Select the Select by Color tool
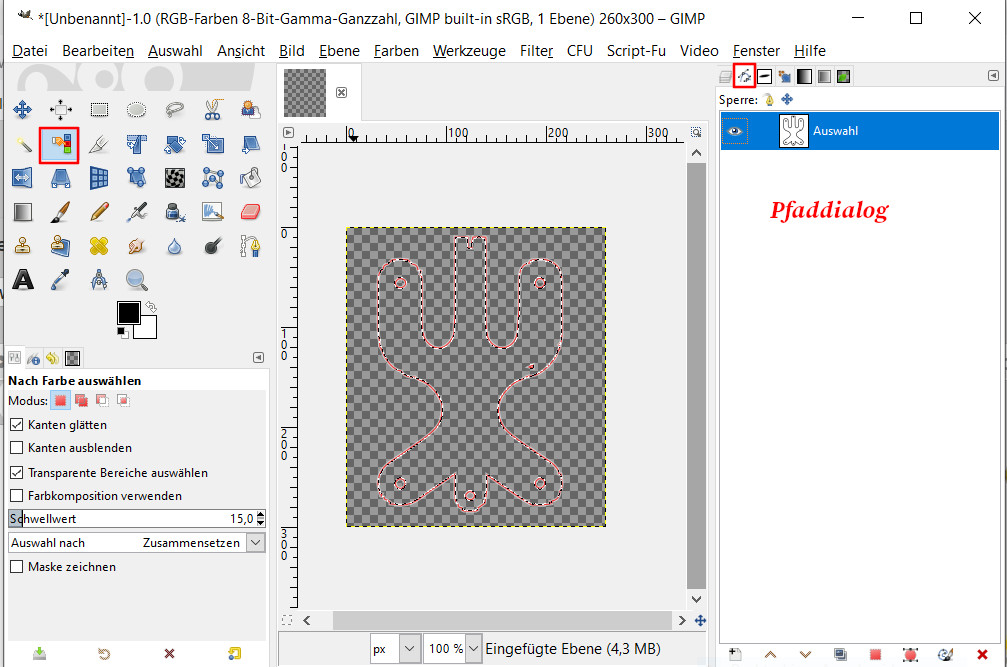The height and width of the screenshot is (667, 1007). pos(59,145)
